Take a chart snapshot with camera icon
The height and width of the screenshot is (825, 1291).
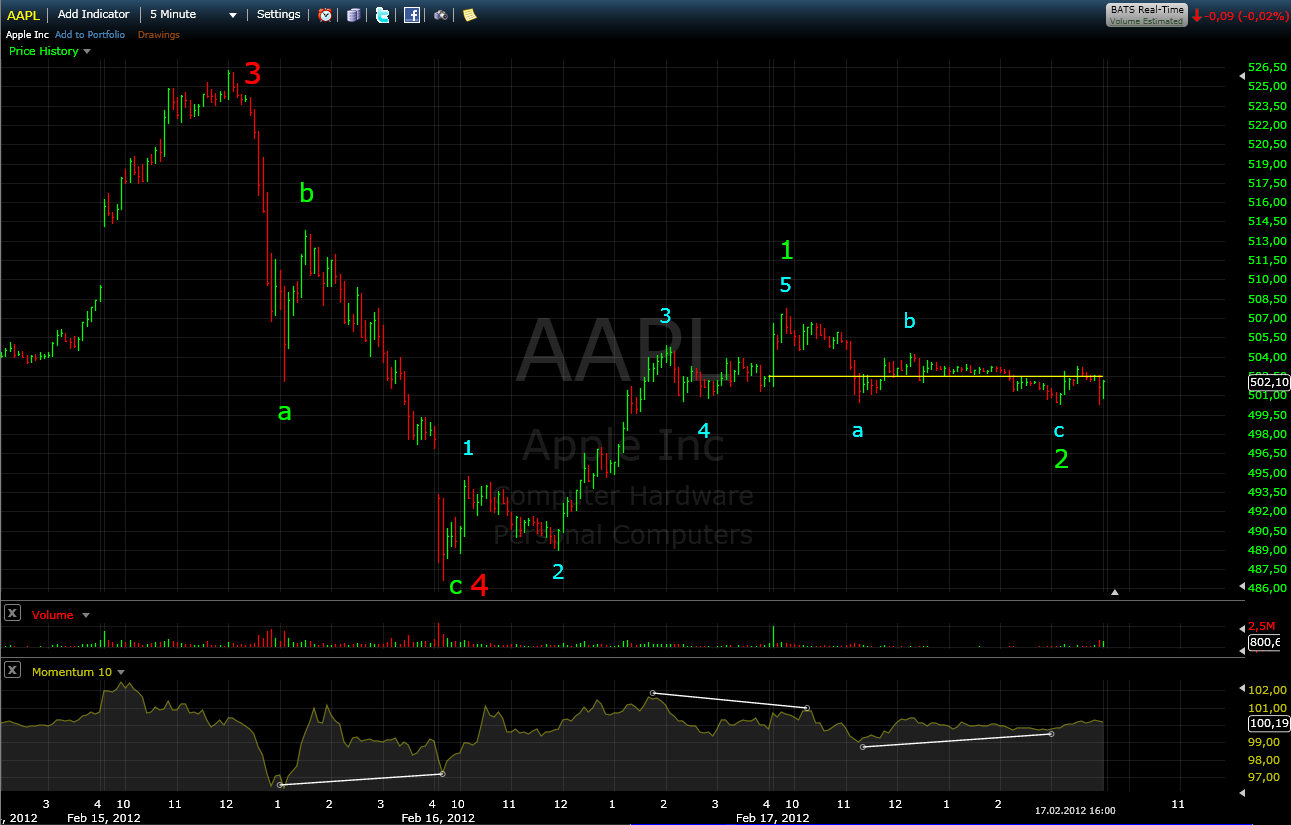point(440,15)
